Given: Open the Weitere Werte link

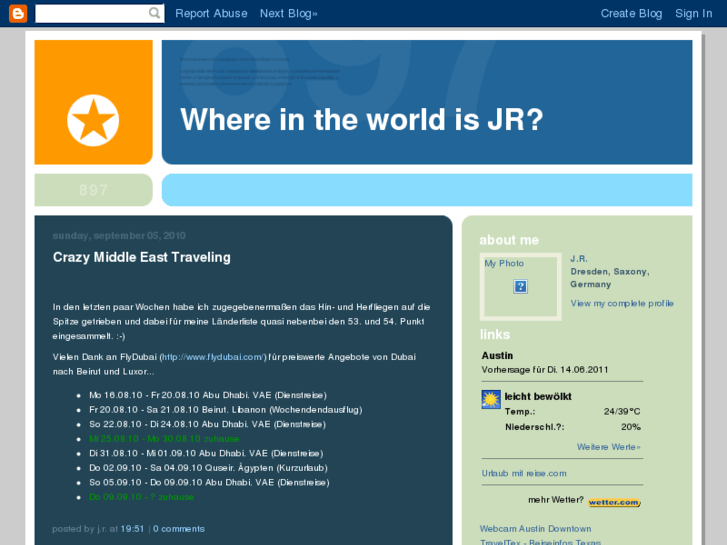Looking at the screenshot, I should [x=608, y=447].
